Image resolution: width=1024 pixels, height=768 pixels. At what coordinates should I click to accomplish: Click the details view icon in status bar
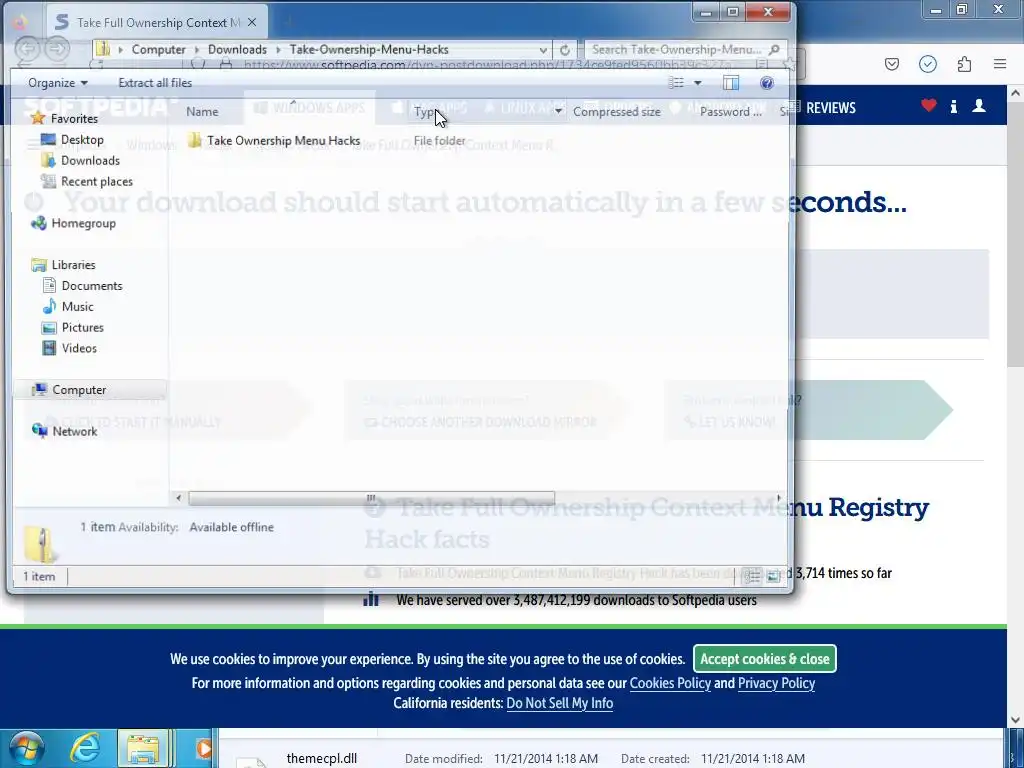pyautogui.click(x=752, y=576)
